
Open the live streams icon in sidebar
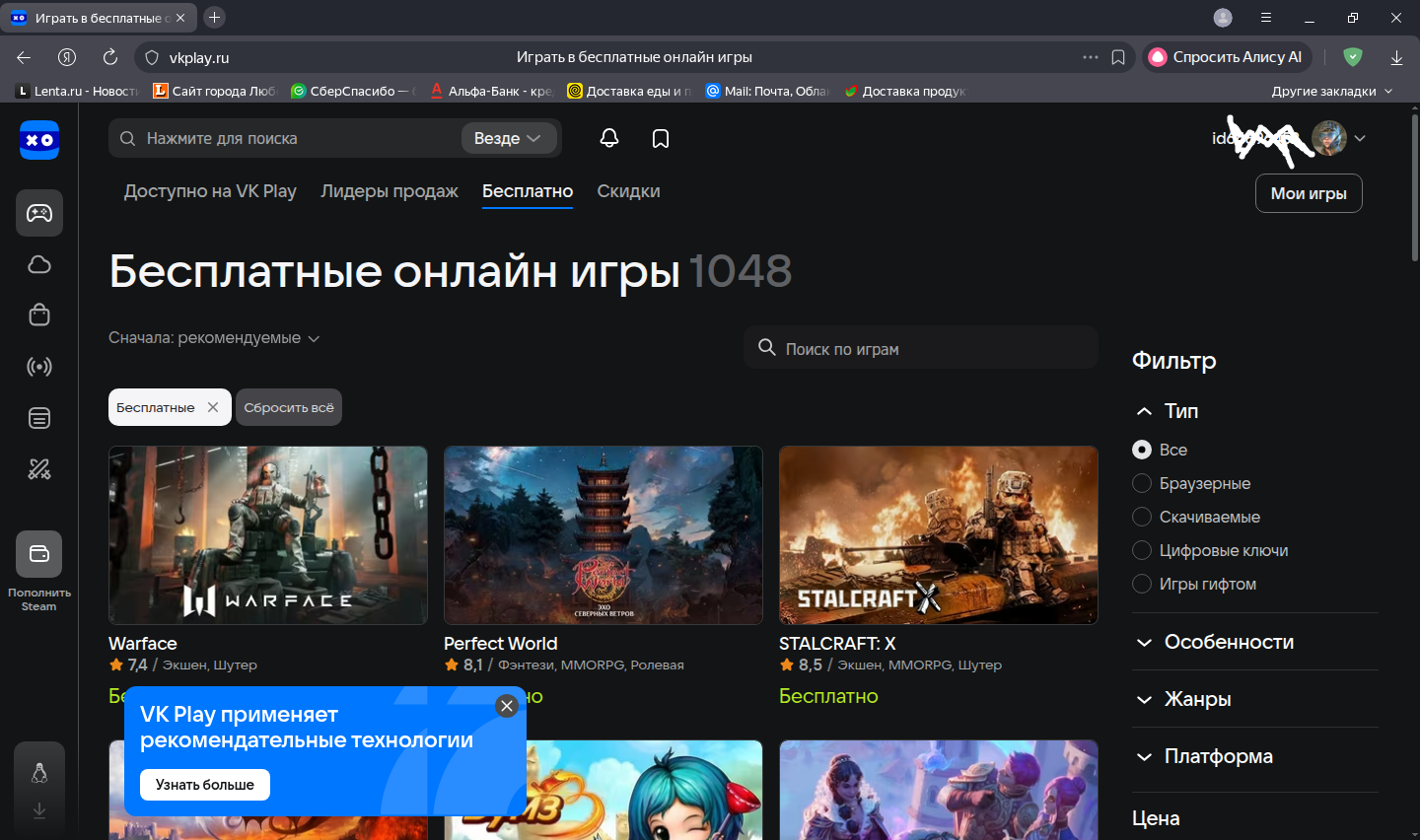[39, 367]
